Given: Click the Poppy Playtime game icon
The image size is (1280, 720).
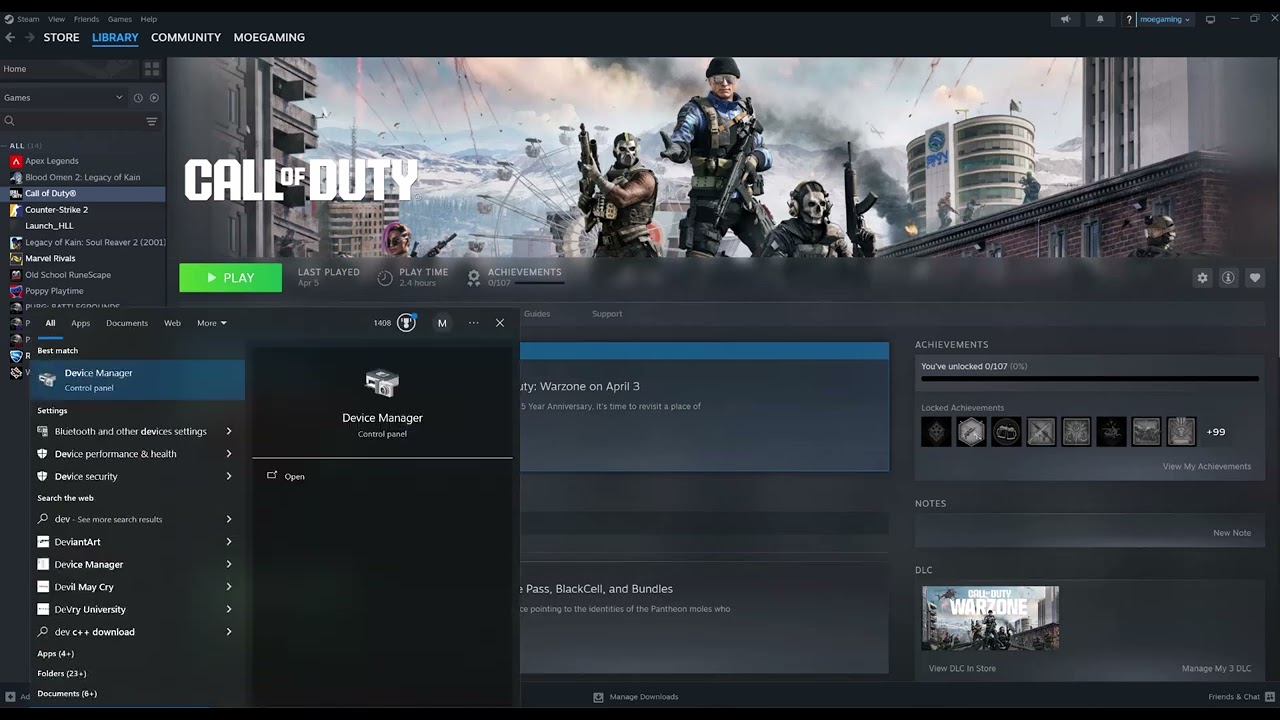Looking at the screenshot, I should coord(16,291).
